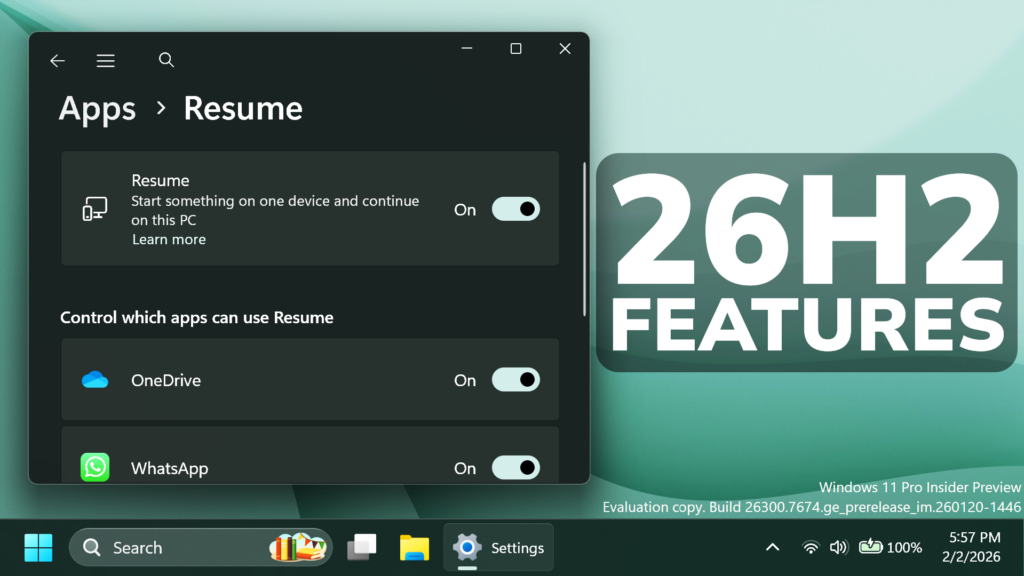Open the Wi-Fi network status icon
The image size is (1024, 576).
[x=810, y=548]
